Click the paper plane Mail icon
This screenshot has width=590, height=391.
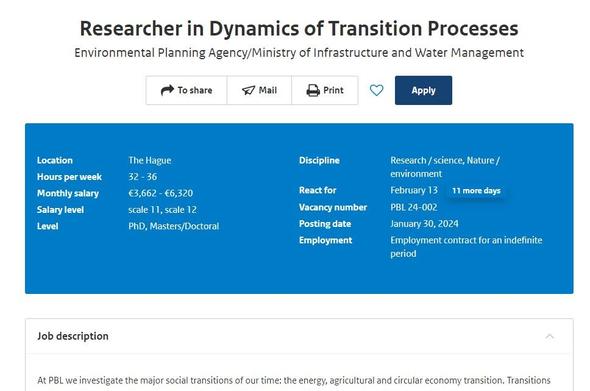[x=248, y=90]
